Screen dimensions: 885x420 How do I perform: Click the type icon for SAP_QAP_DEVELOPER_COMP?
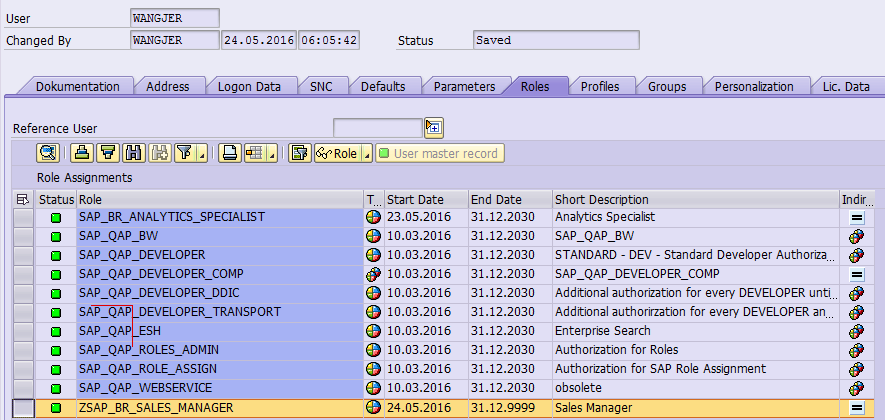point(373,274)
